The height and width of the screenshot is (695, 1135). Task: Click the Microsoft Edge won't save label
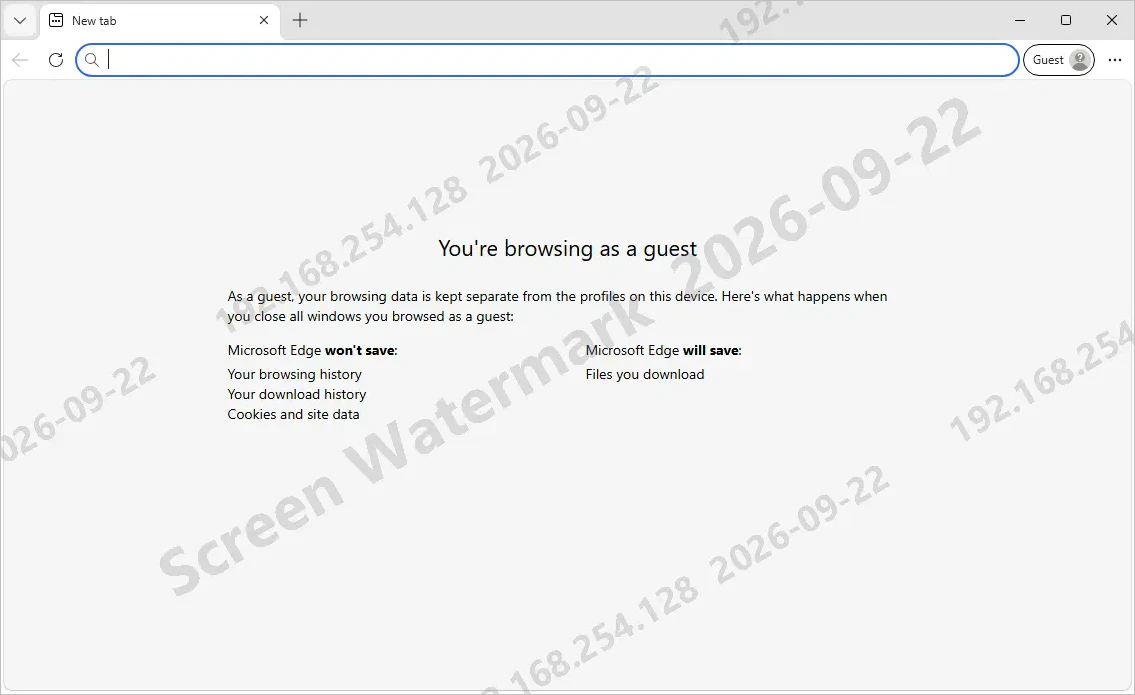click(313, 350)
